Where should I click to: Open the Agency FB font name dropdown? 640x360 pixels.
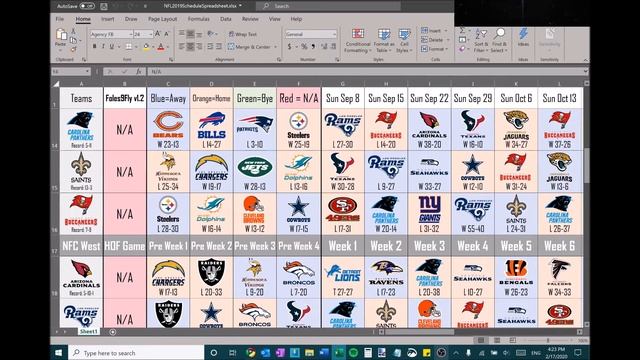[131, 34]
